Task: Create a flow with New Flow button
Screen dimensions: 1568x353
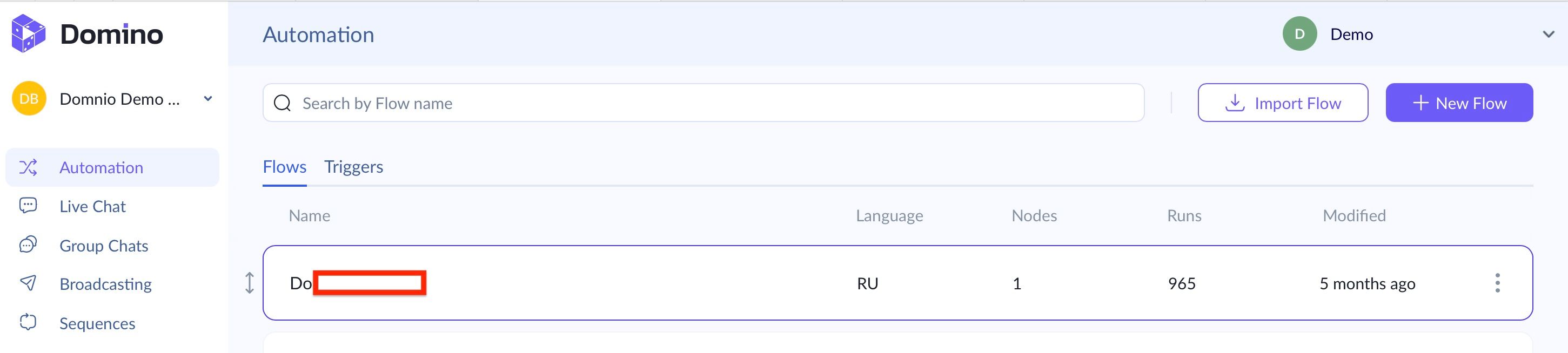Action: tap(1458, 103)
